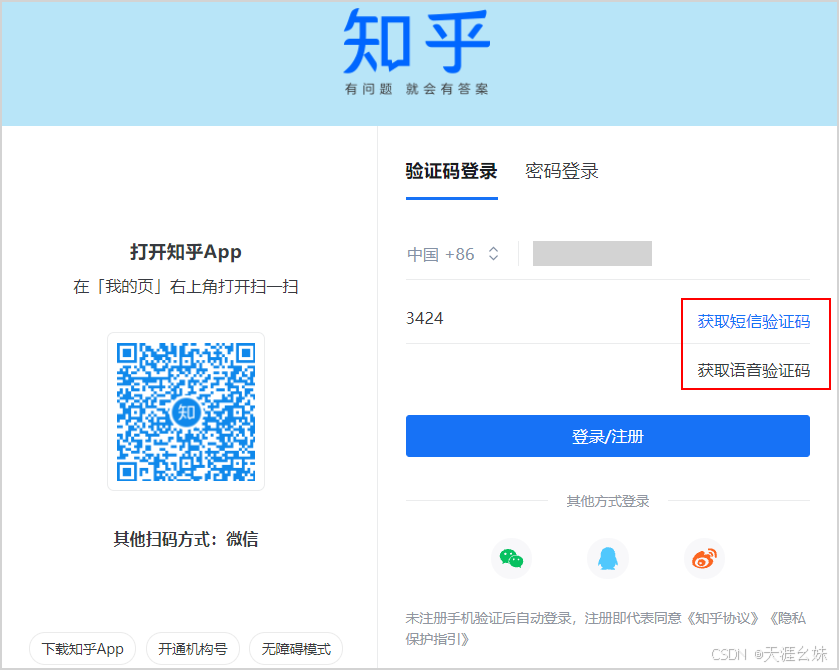Click 下载知乎App button

point(82,649)
